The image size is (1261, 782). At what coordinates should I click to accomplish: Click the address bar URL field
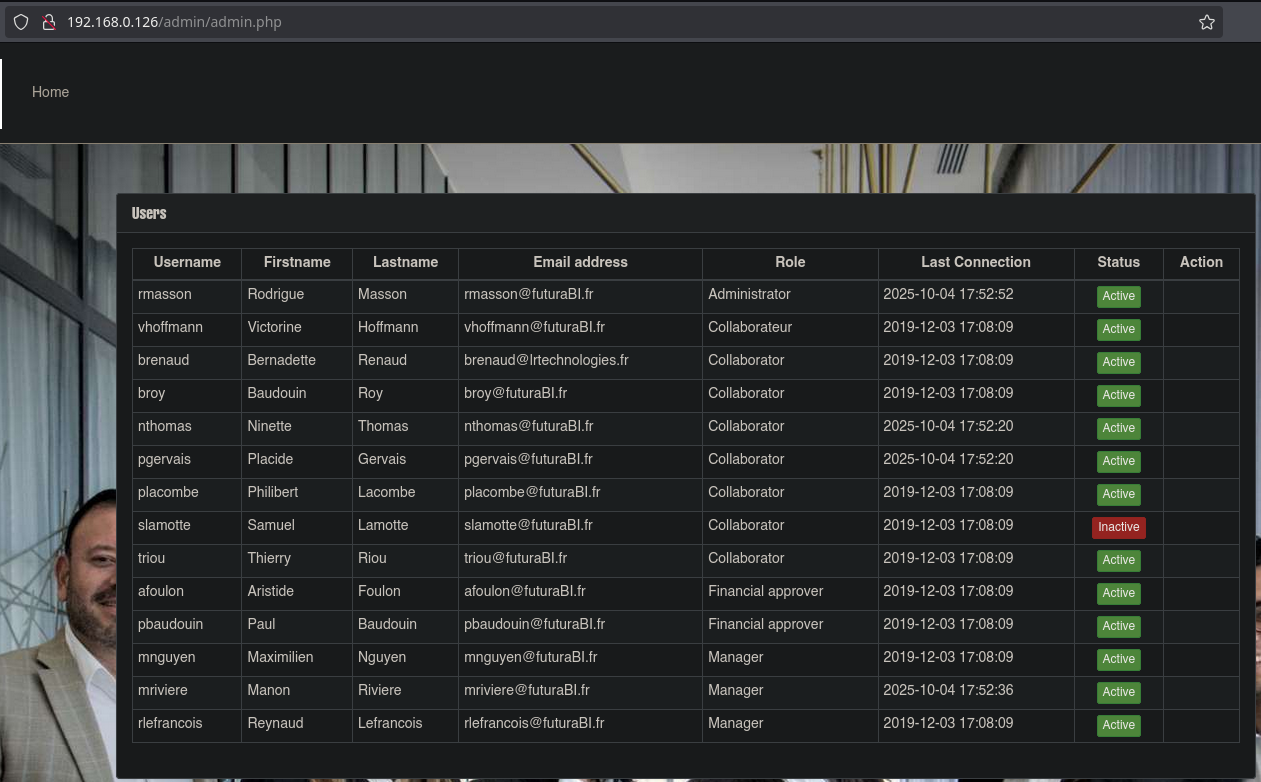point(600,22)
